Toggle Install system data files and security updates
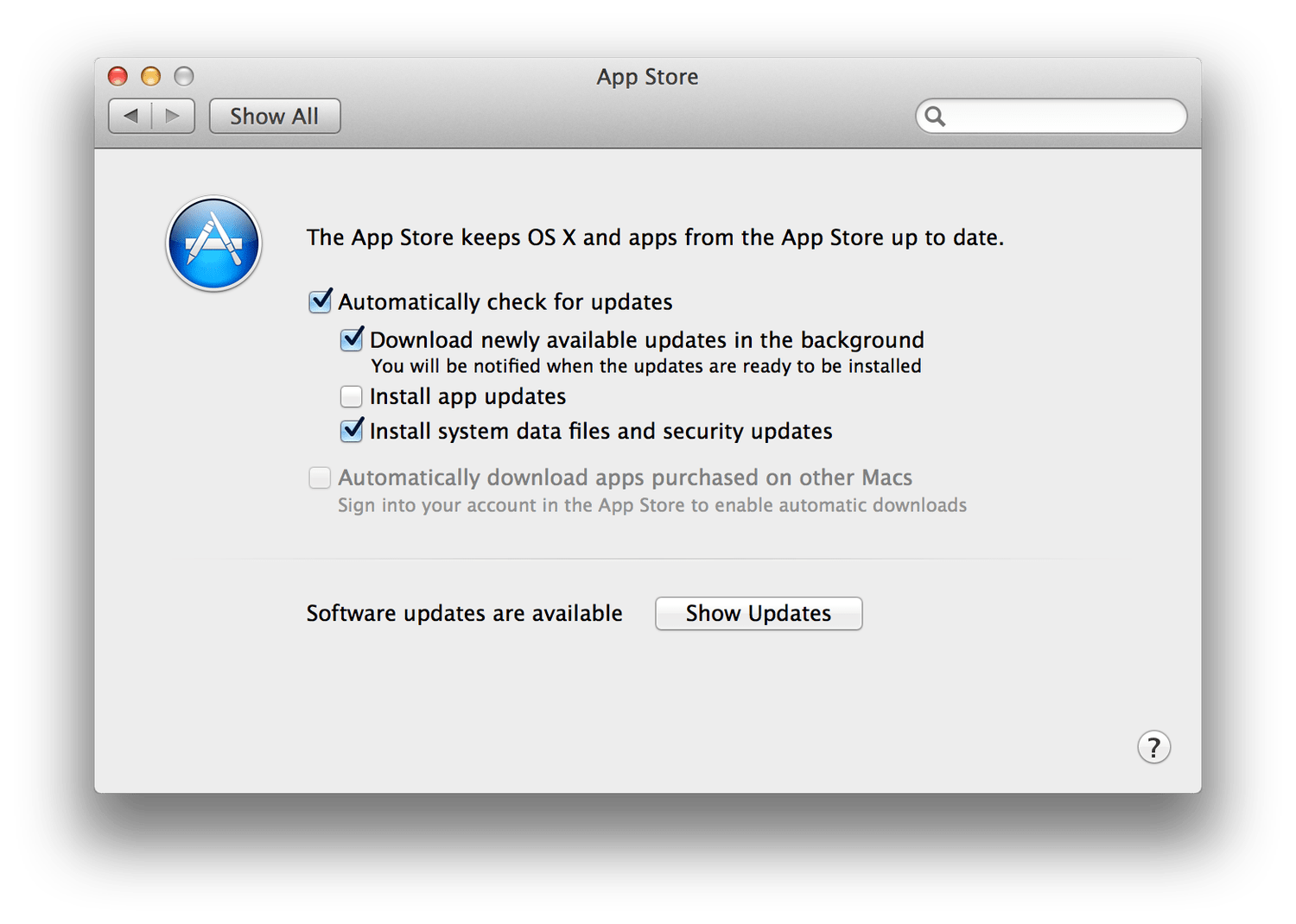The height and width of the screenshot is (924, 1296). pyautogui.click(x=352, y=430)
